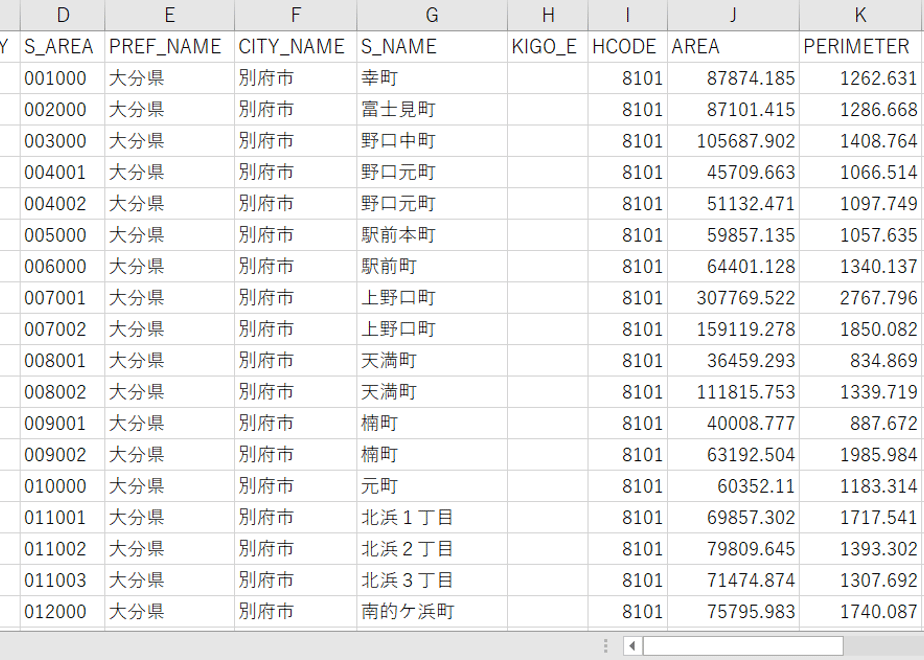
Task: Click S_NAME cell 幸町
Action: pyautogui.click(x=432, y=78)
